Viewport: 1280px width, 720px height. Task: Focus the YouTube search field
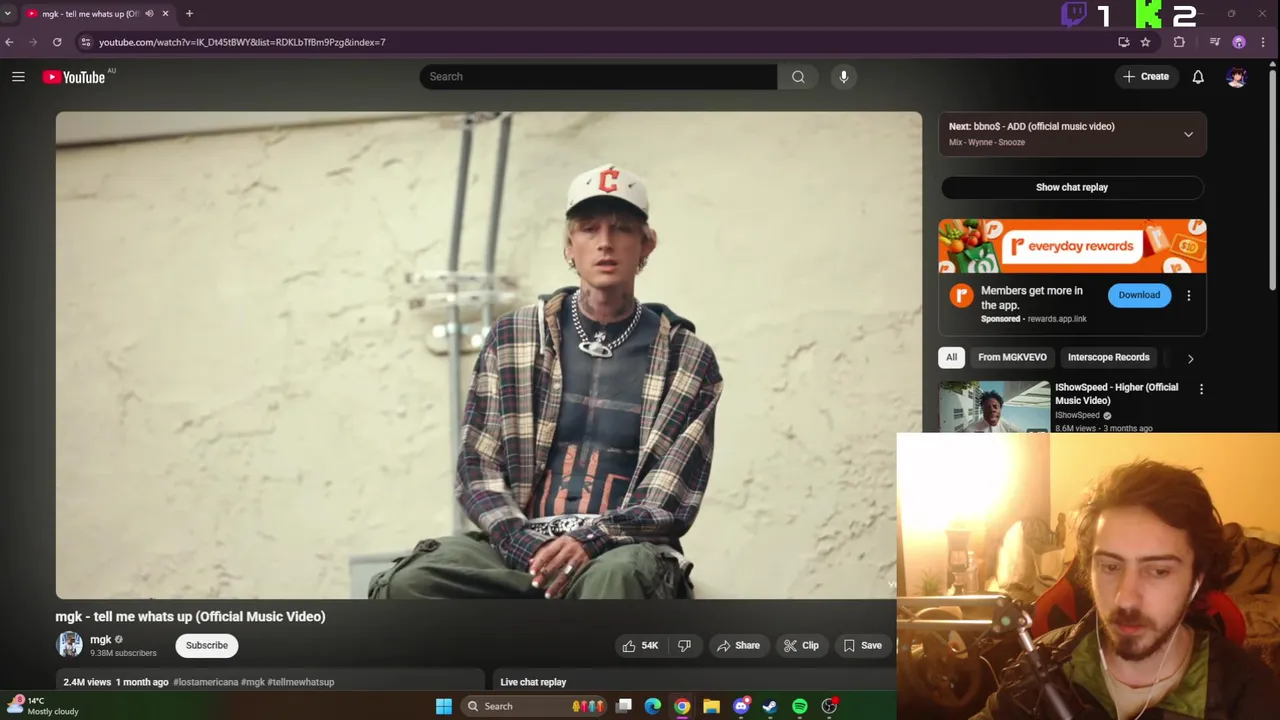click(598, 76)
